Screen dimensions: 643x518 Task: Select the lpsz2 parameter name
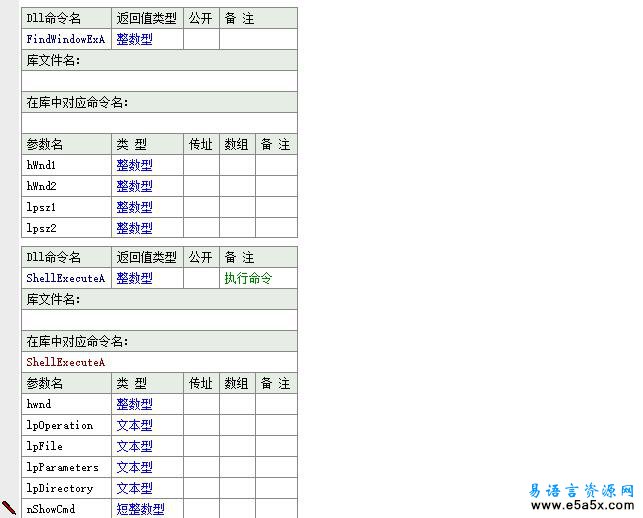tap(41, 228)
